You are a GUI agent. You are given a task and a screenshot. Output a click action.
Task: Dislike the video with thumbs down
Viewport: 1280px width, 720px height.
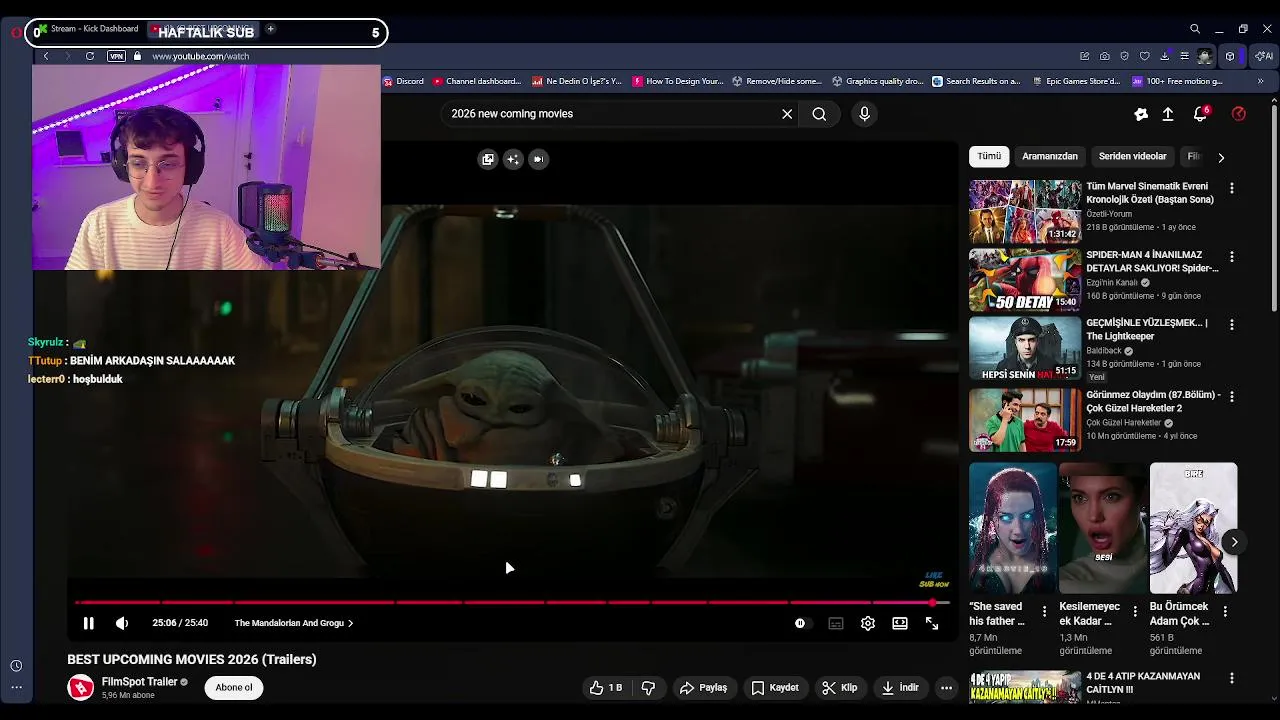648,687
